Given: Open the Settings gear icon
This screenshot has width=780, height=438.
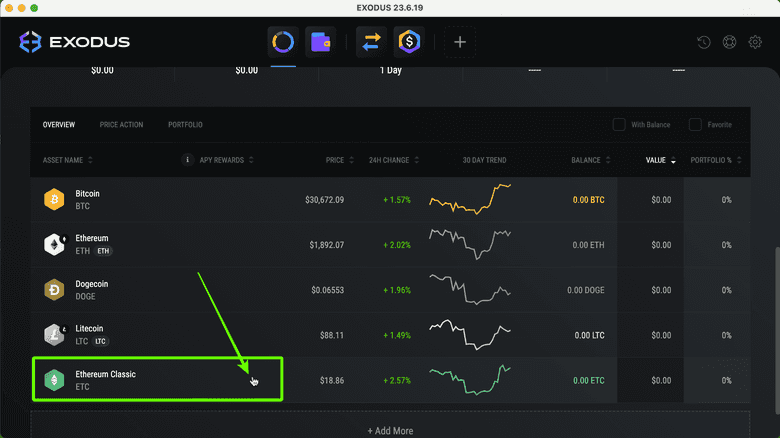Looking at the screenshot, I should click(x=755, y=43).
